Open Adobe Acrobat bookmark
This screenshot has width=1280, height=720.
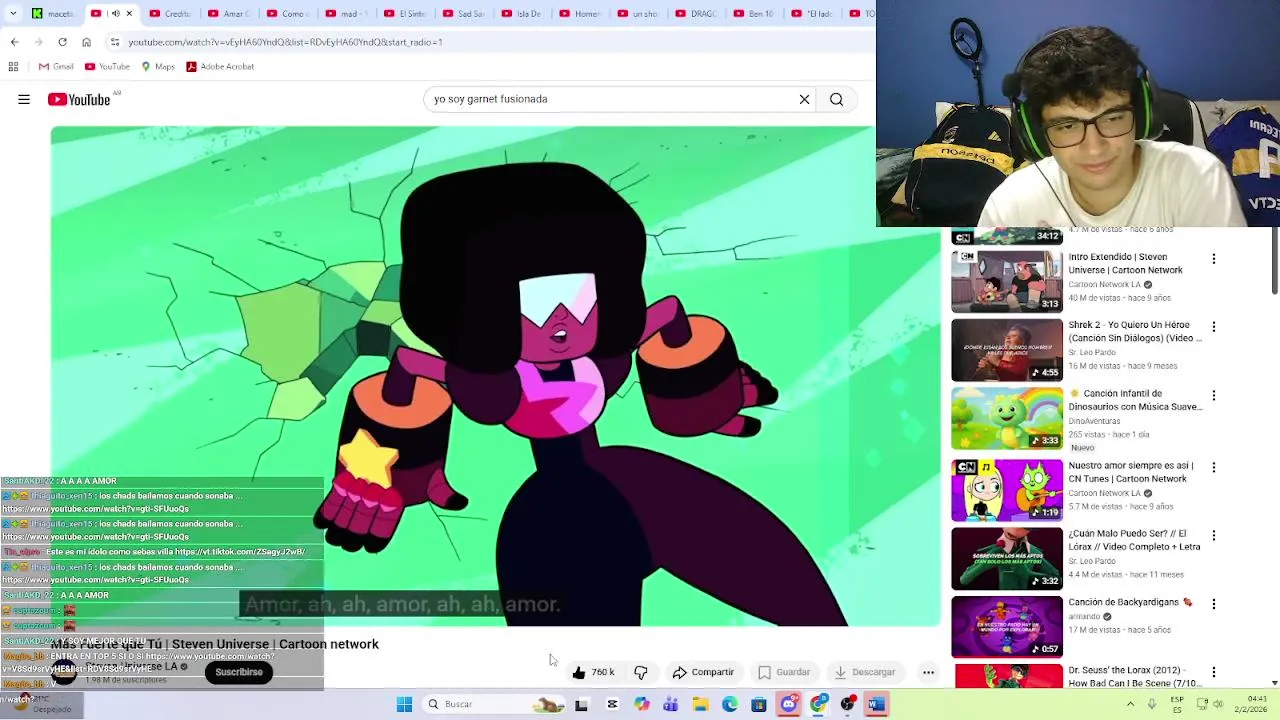tap(220, 66)
